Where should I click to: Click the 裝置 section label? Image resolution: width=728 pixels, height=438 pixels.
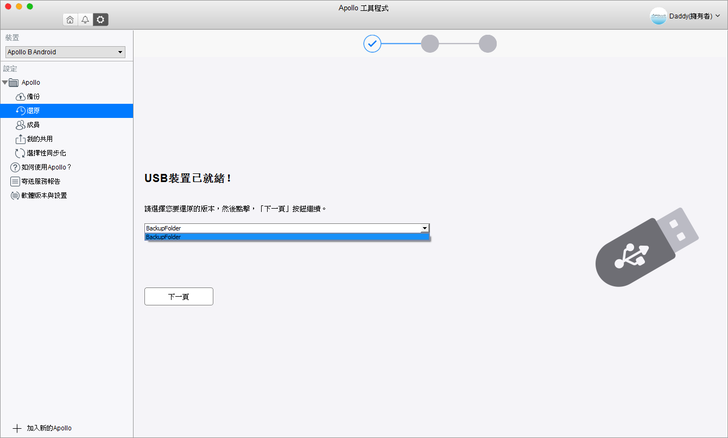coord(12,38)
